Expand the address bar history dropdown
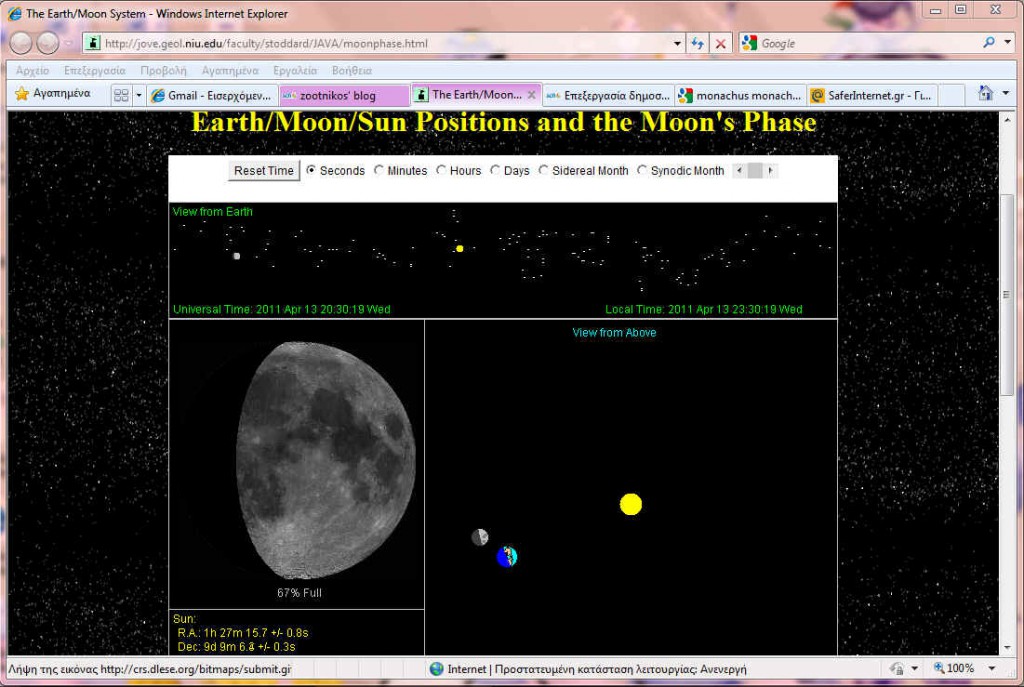 tap(677, 43)
